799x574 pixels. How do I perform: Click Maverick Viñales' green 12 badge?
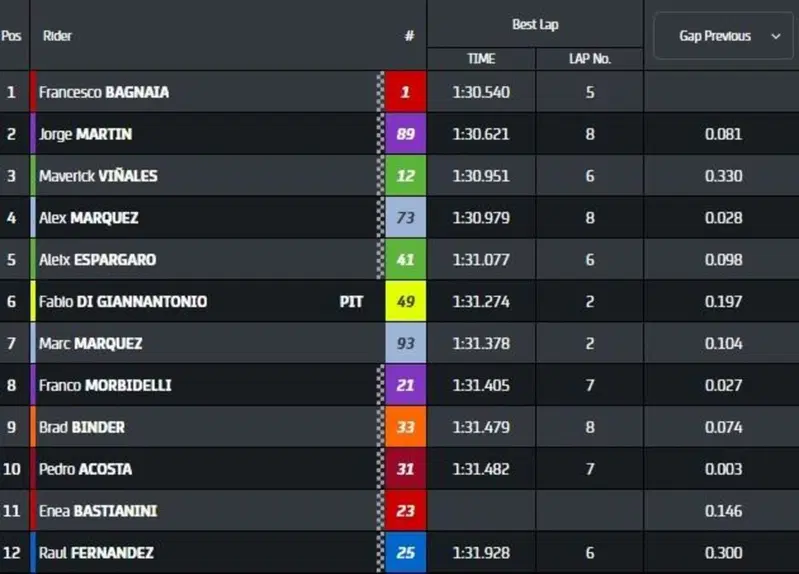406,176
